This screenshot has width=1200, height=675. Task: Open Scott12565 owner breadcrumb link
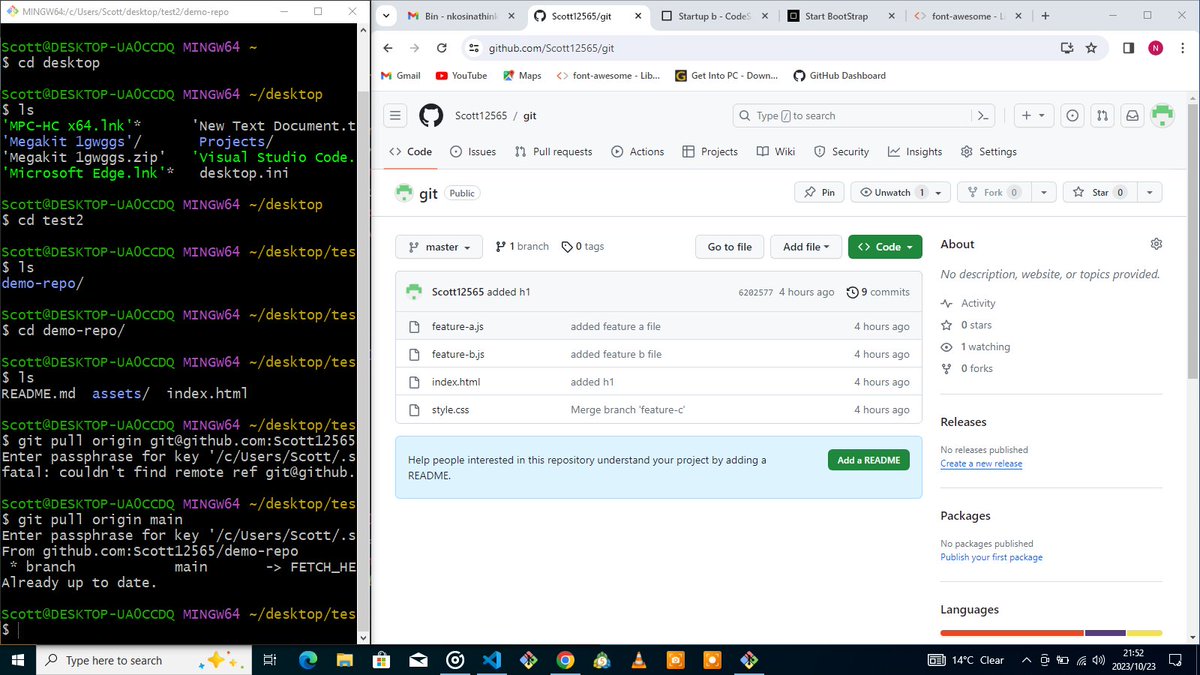481,116
